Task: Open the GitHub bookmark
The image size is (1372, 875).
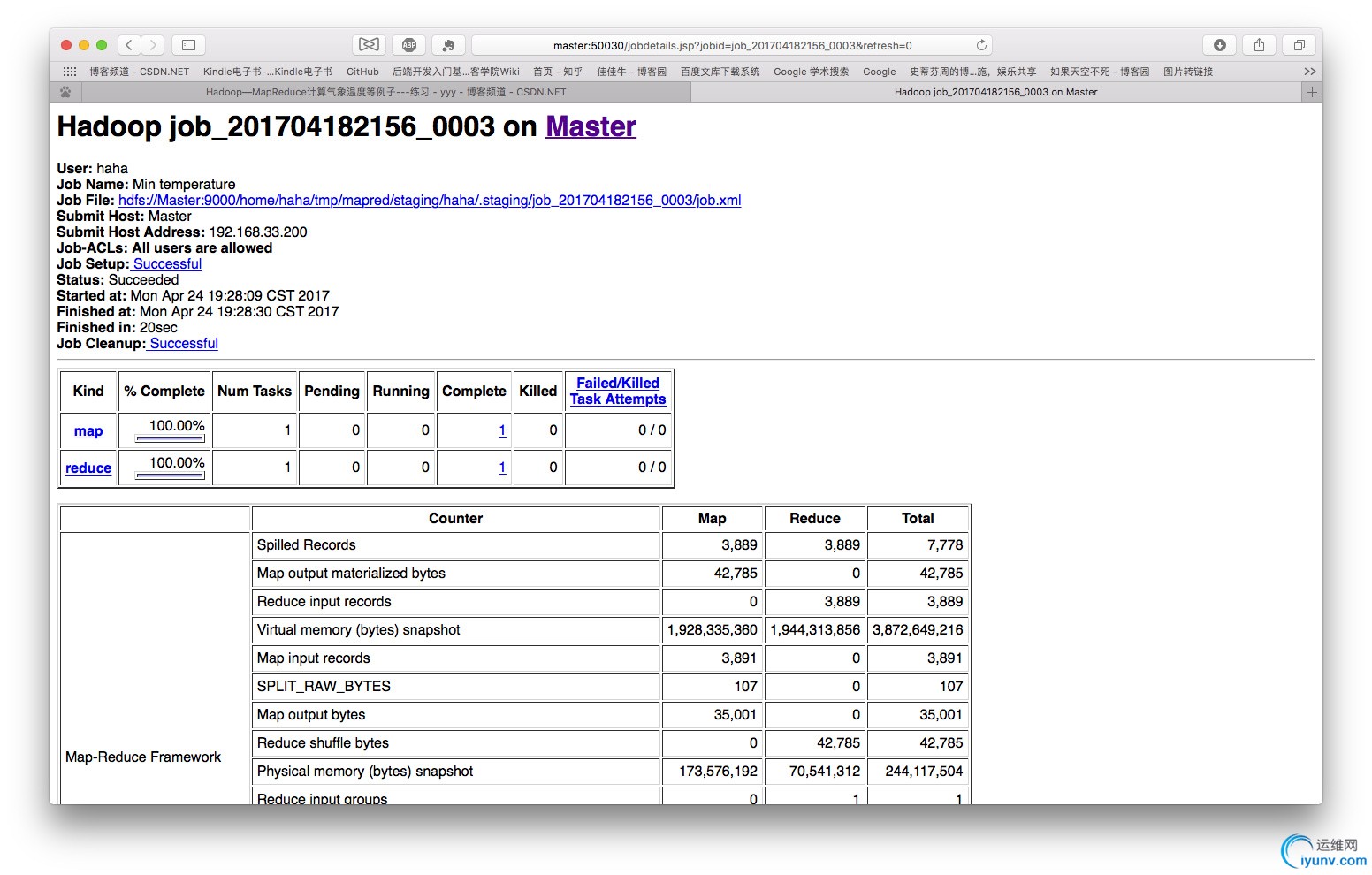Action: (362, 72)
